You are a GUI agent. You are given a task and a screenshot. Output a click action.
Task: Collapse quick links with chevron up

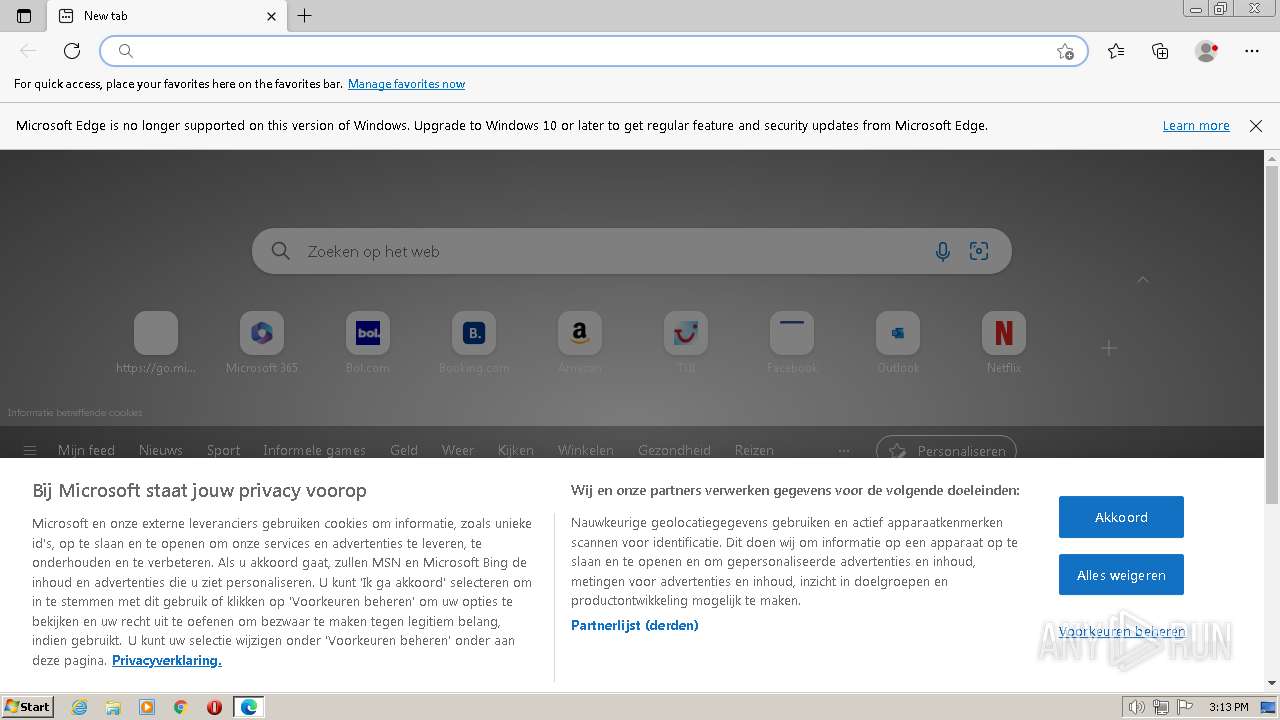1143,280
